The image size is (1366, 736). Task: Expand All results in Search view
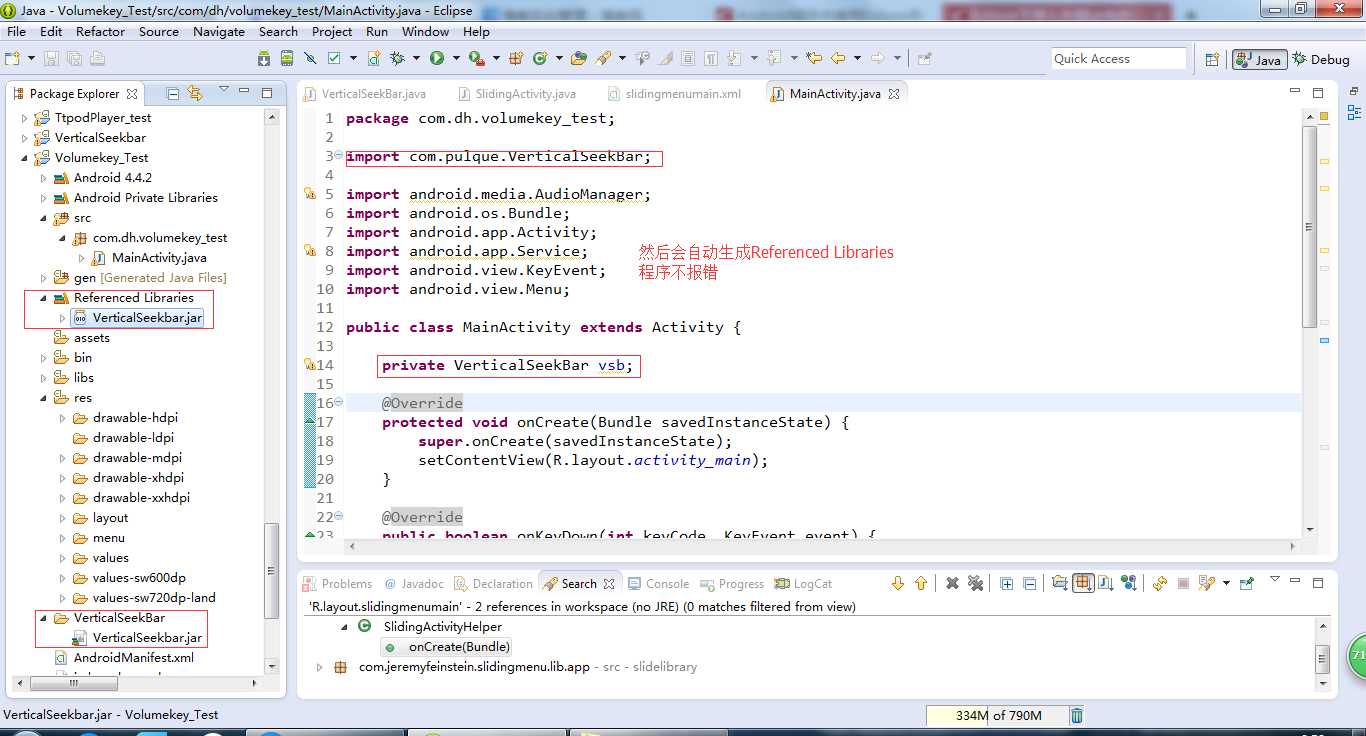click(1007, 583)
